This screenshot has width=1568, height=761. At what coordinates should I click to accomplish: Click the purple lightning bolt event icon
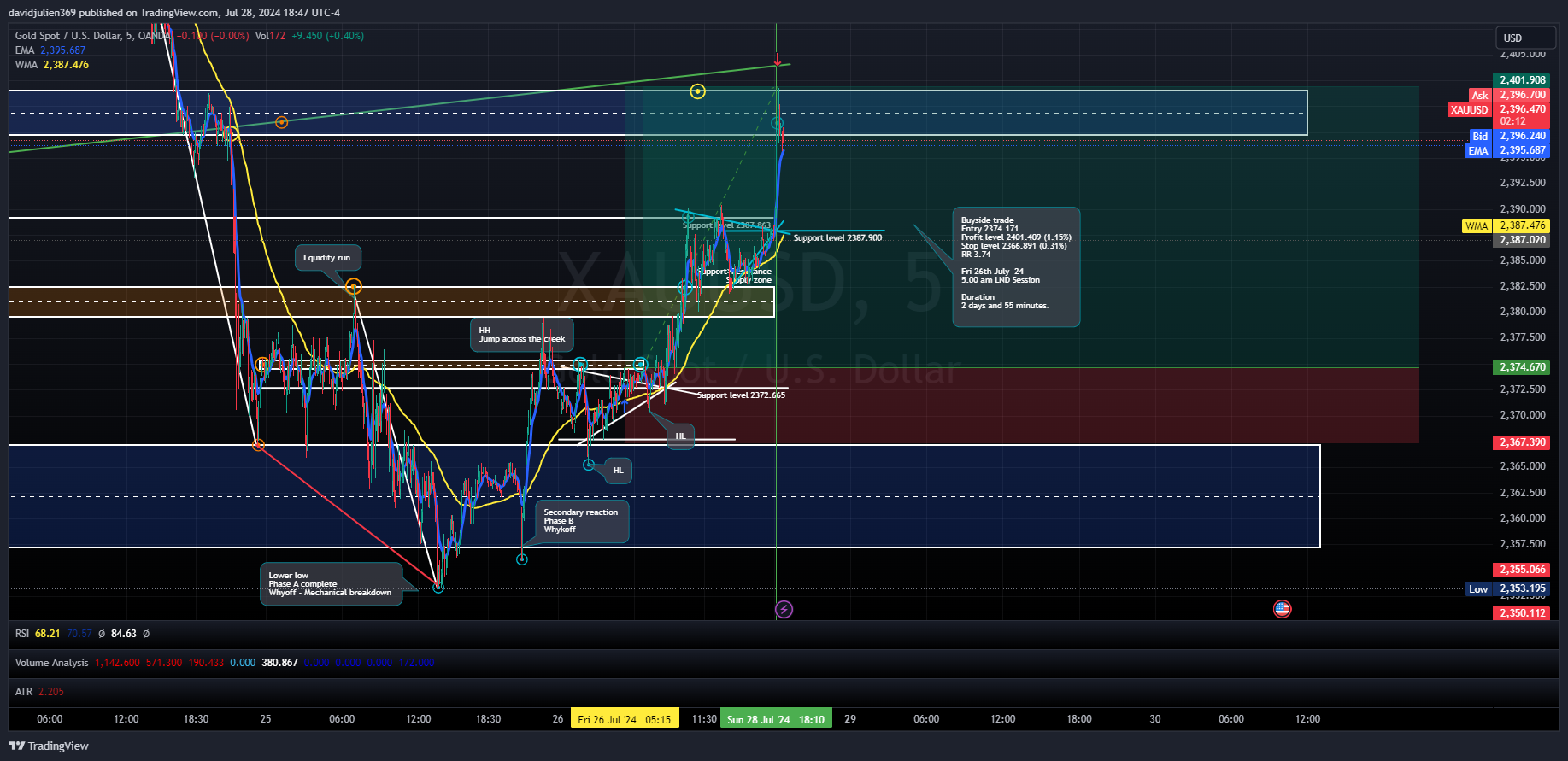click(x=784, y=609)
